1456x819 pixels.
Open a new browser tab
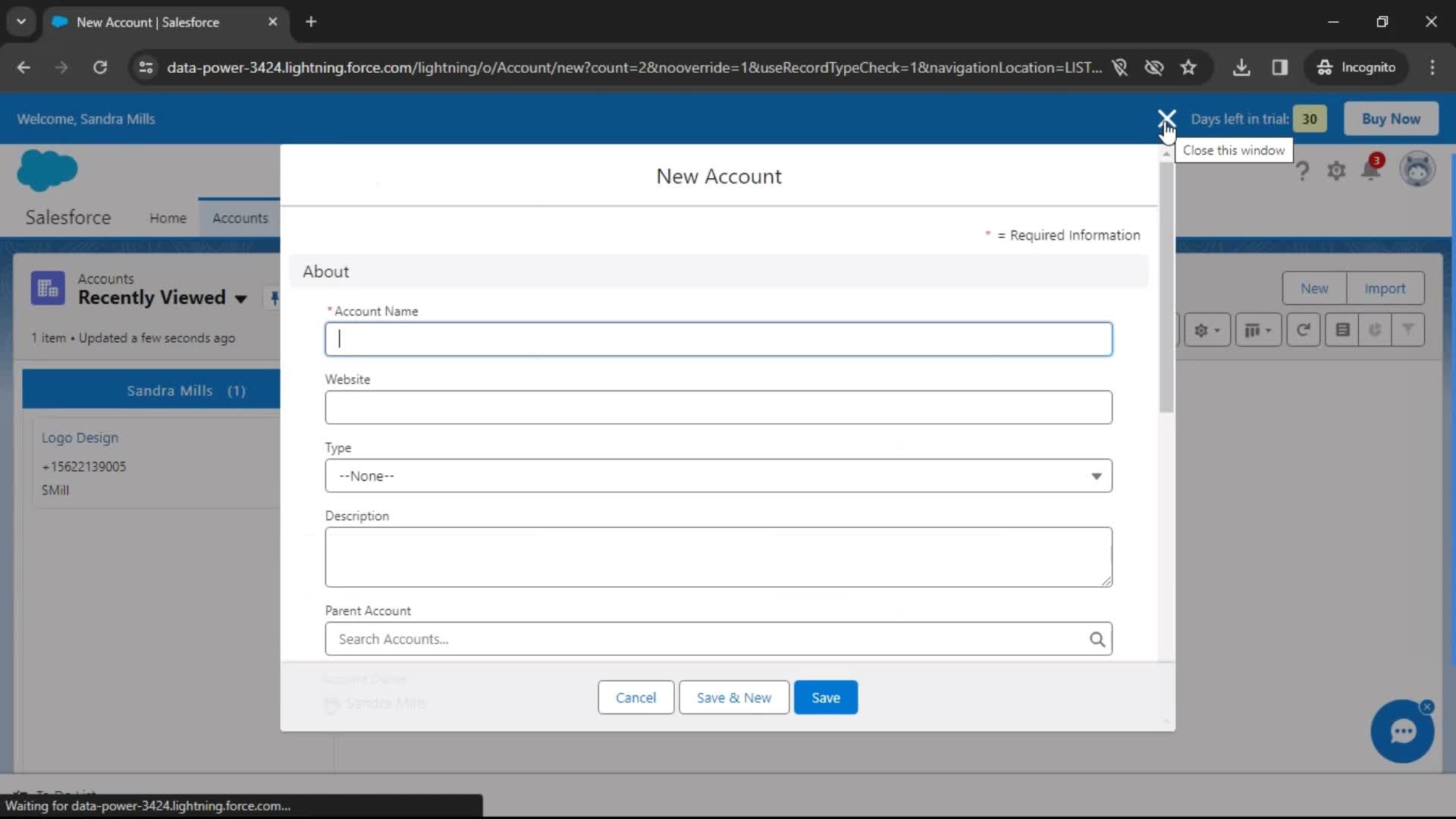click(311, 22)
